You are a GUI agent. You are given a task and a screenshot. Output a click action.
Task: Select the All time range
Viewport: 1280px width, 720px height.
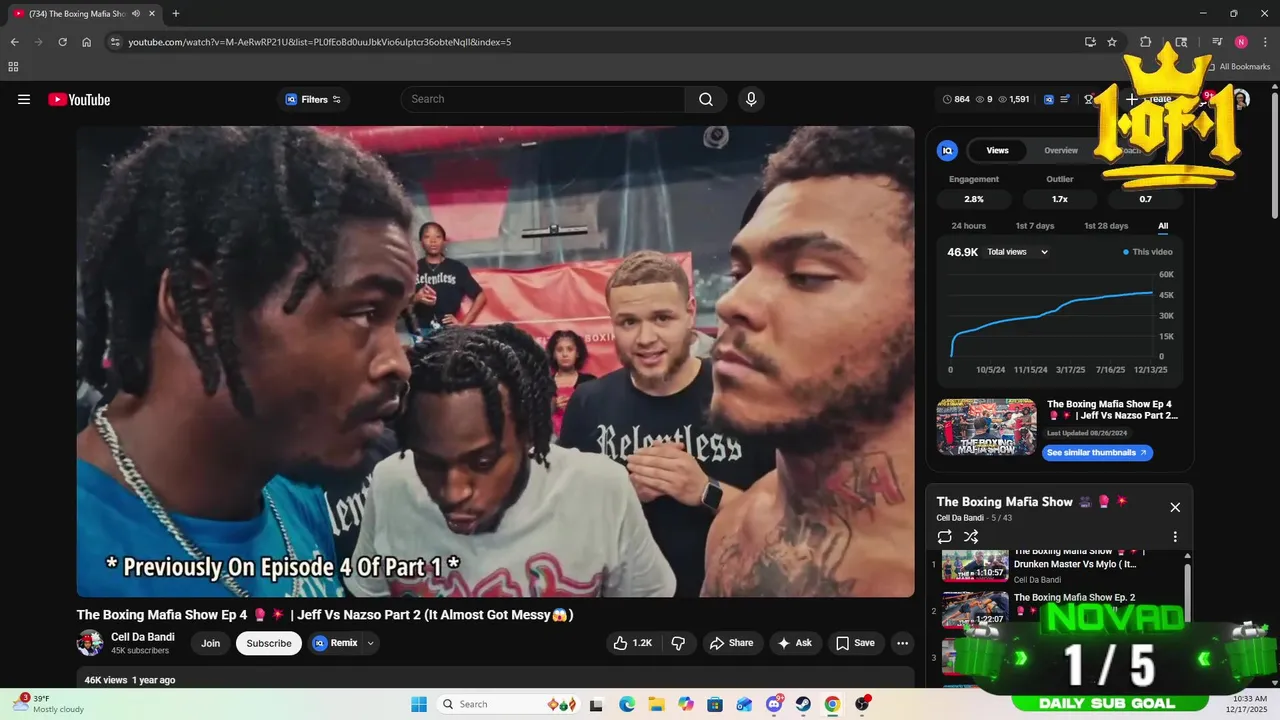[x=1163, y=226]
